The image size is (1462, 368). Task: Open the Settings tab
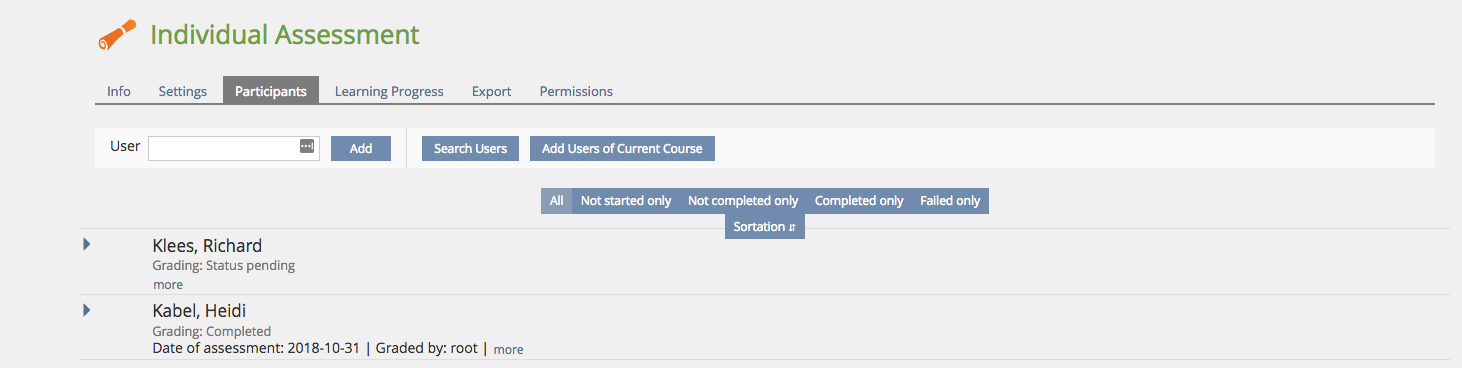point(183,91)
